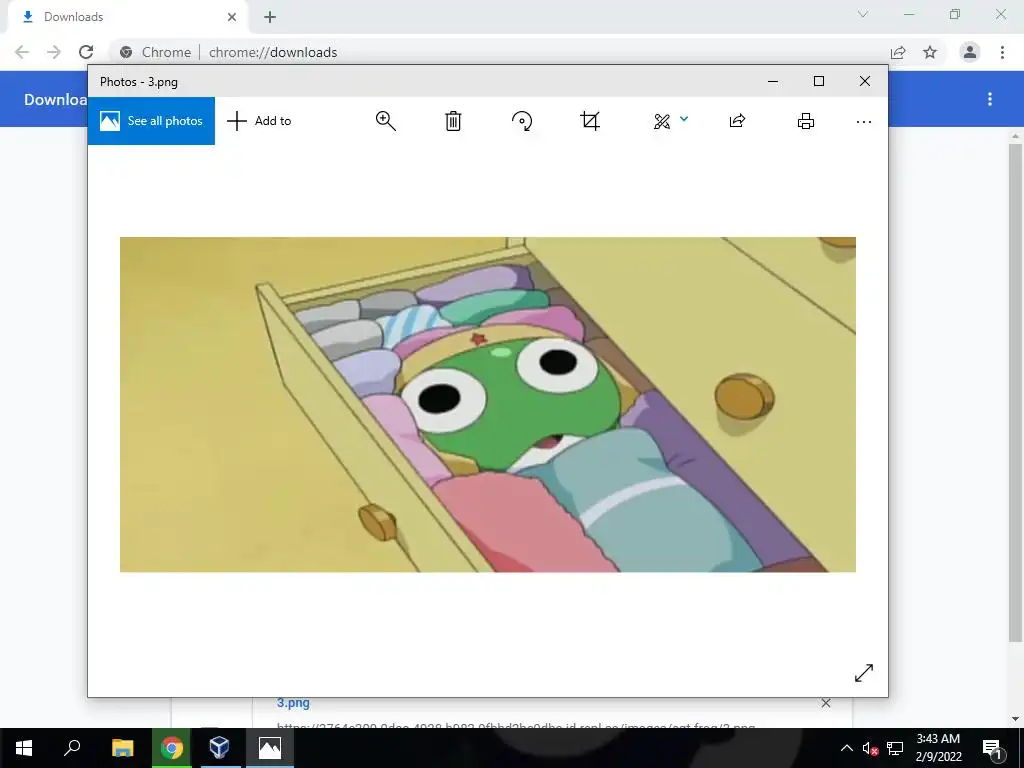This screenshot has width=1024, height=768.
Task: Print the photo with the printer icon
Action: 806,121
